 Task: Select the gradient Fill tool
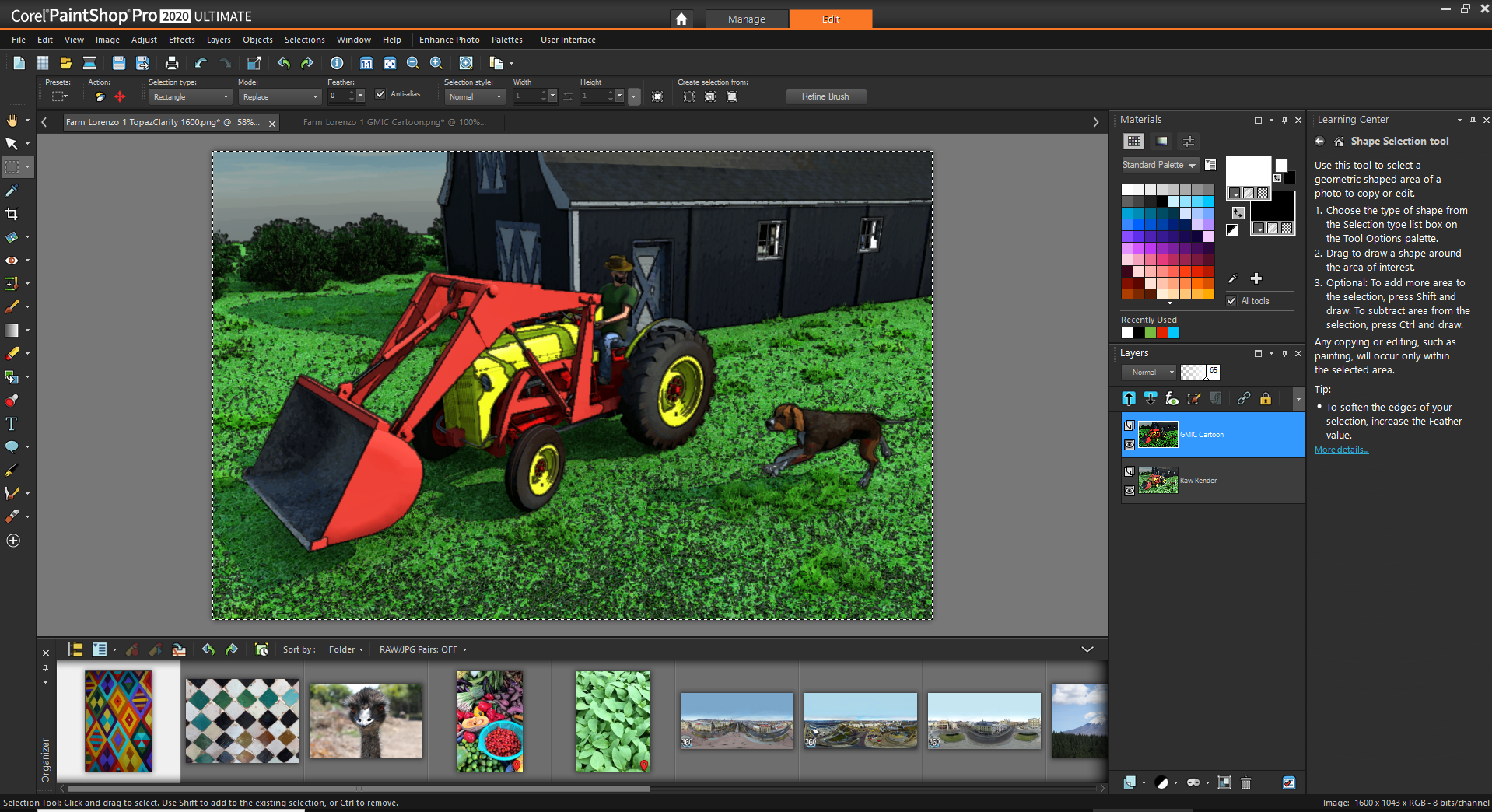(x=12, y=330)
